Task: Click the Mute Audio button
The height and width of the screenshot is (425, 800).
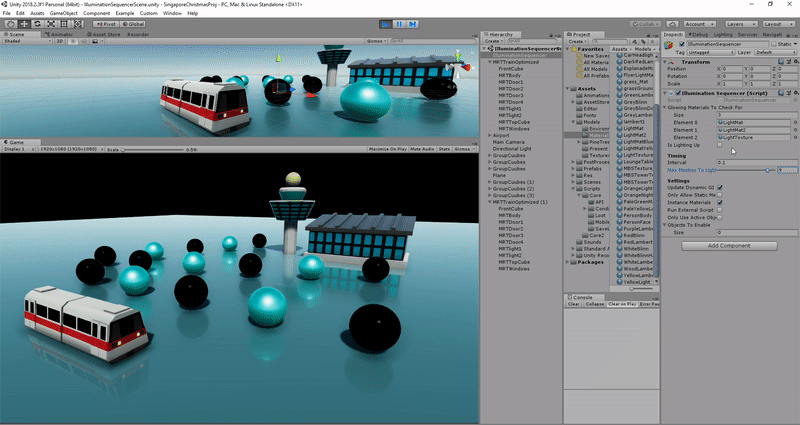Action: [x=422, y=149]
